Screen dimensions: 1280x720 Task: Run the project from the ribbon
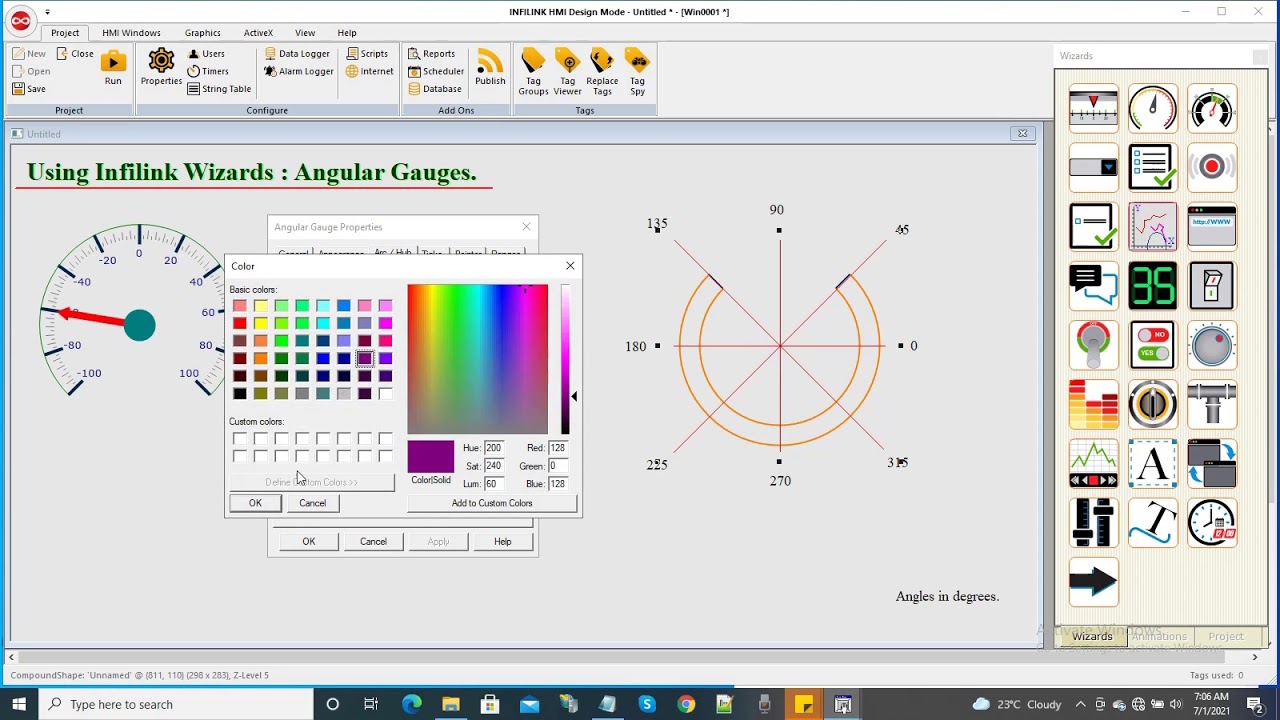pyautogui.click(x=113, y=68)
